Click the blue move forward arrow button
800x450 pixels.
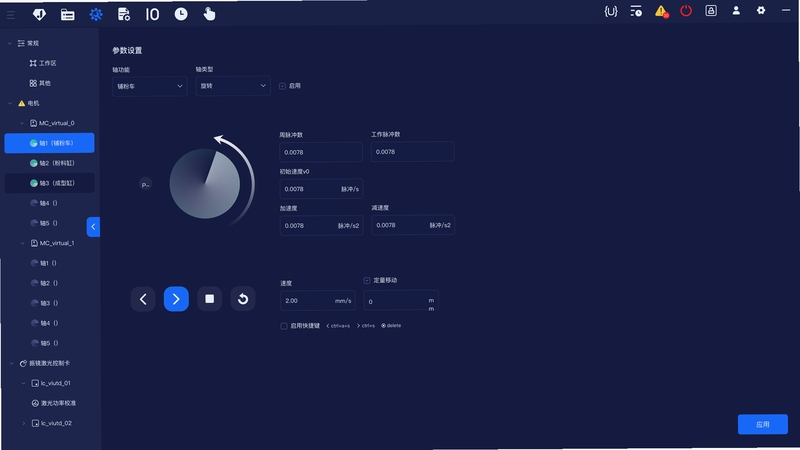click(x=176, y=299)
